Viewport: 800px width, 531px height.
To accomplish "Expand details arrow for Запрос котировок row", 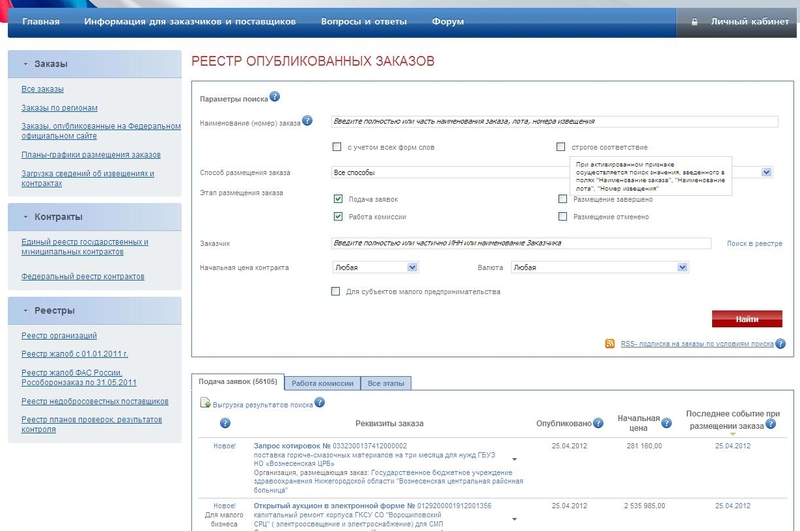I will (514, 459).
